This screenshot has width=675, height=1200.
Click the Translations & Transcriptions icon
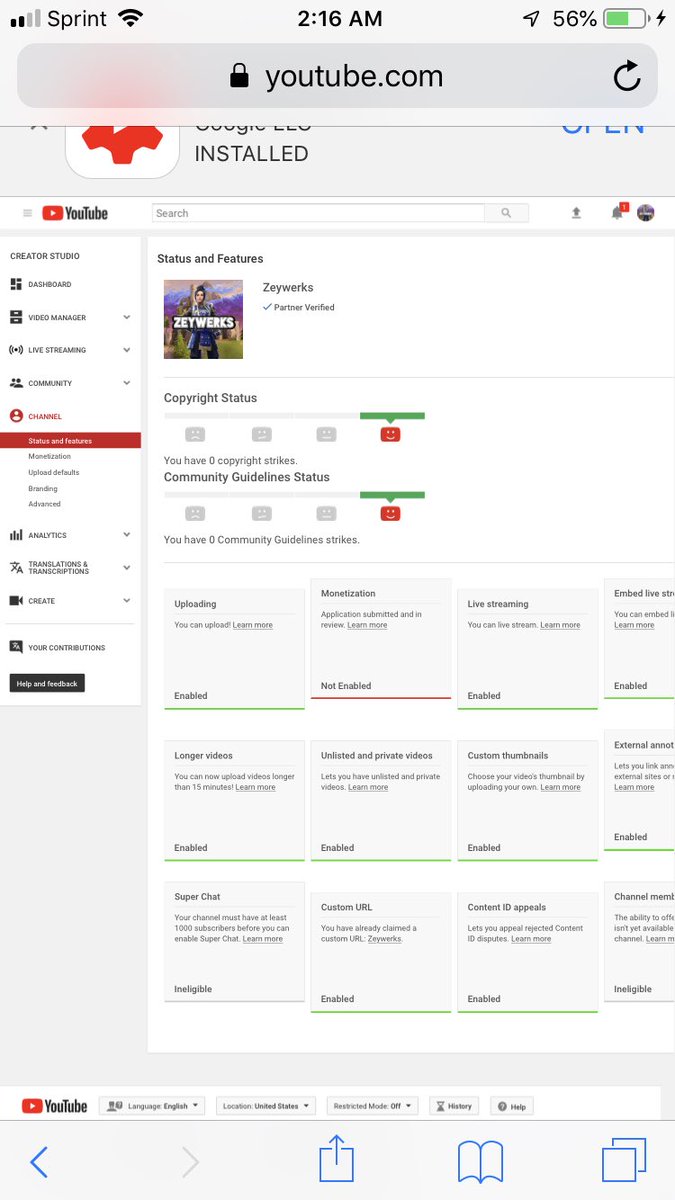click(16, 567)
